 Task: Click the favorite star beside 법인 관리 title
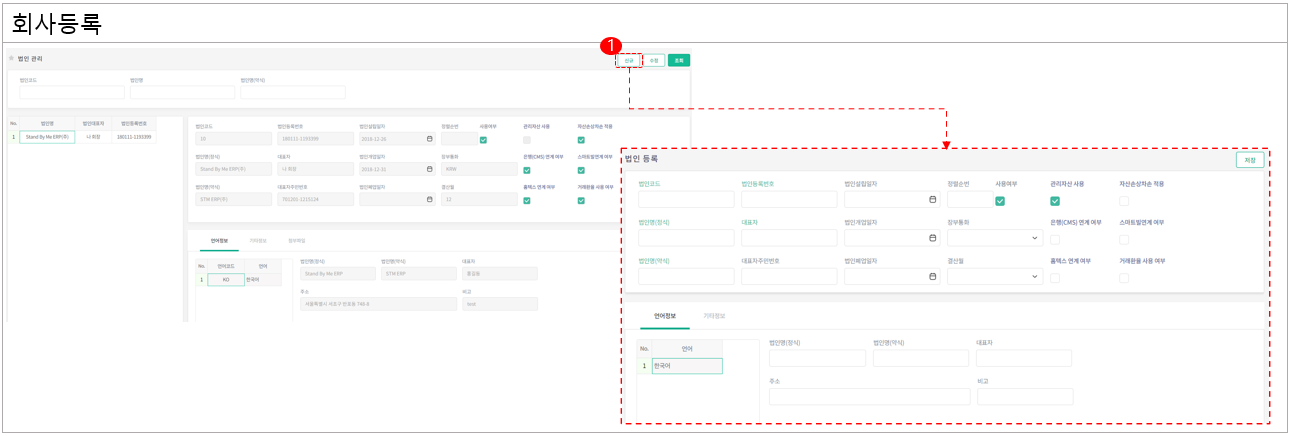12,59
